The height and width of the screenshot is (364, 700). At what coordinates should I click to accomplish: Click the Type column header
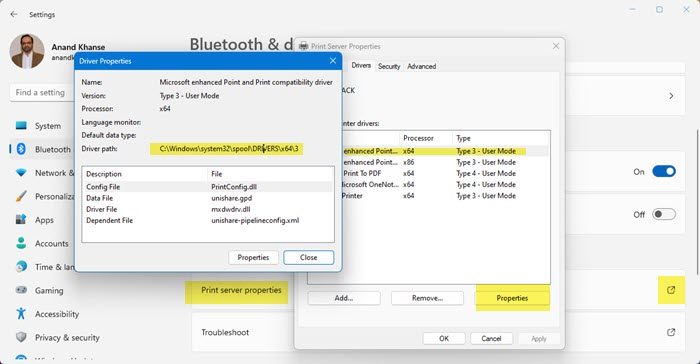pyautogui.click(x=501, y=138)
